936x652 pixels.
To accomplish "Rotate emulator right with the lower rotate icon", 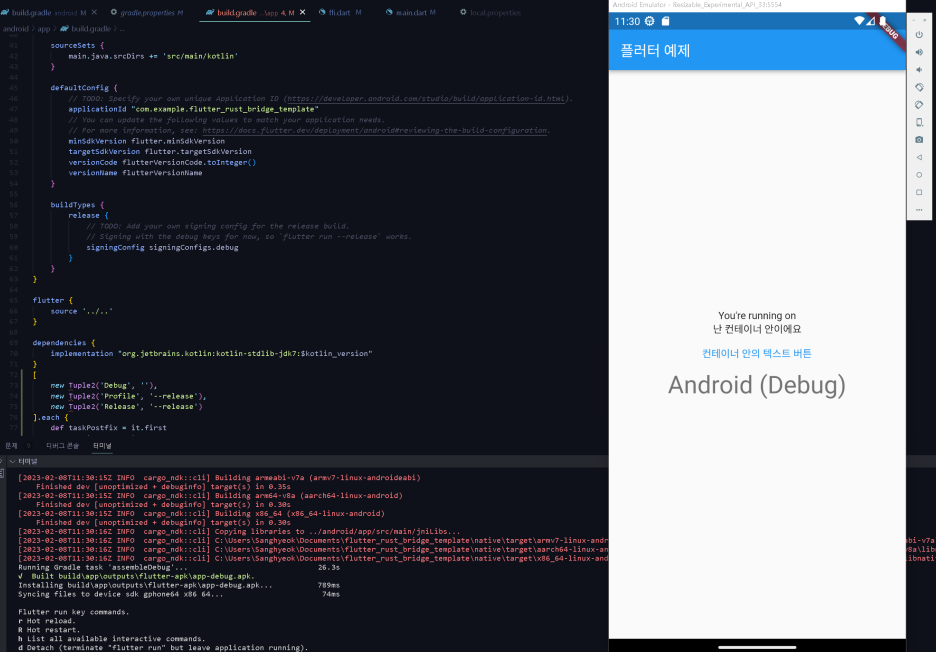I will 919,104.
